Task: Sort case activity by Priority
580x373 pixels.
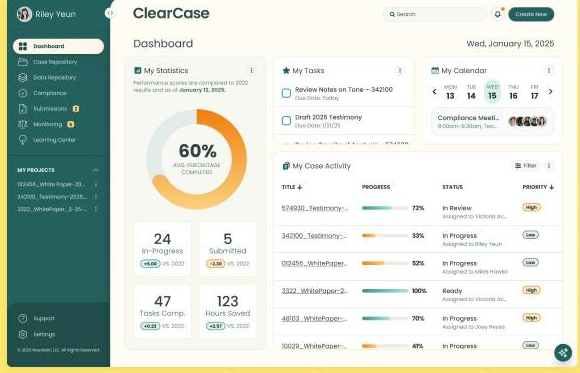Action: (x=538, y=187)
